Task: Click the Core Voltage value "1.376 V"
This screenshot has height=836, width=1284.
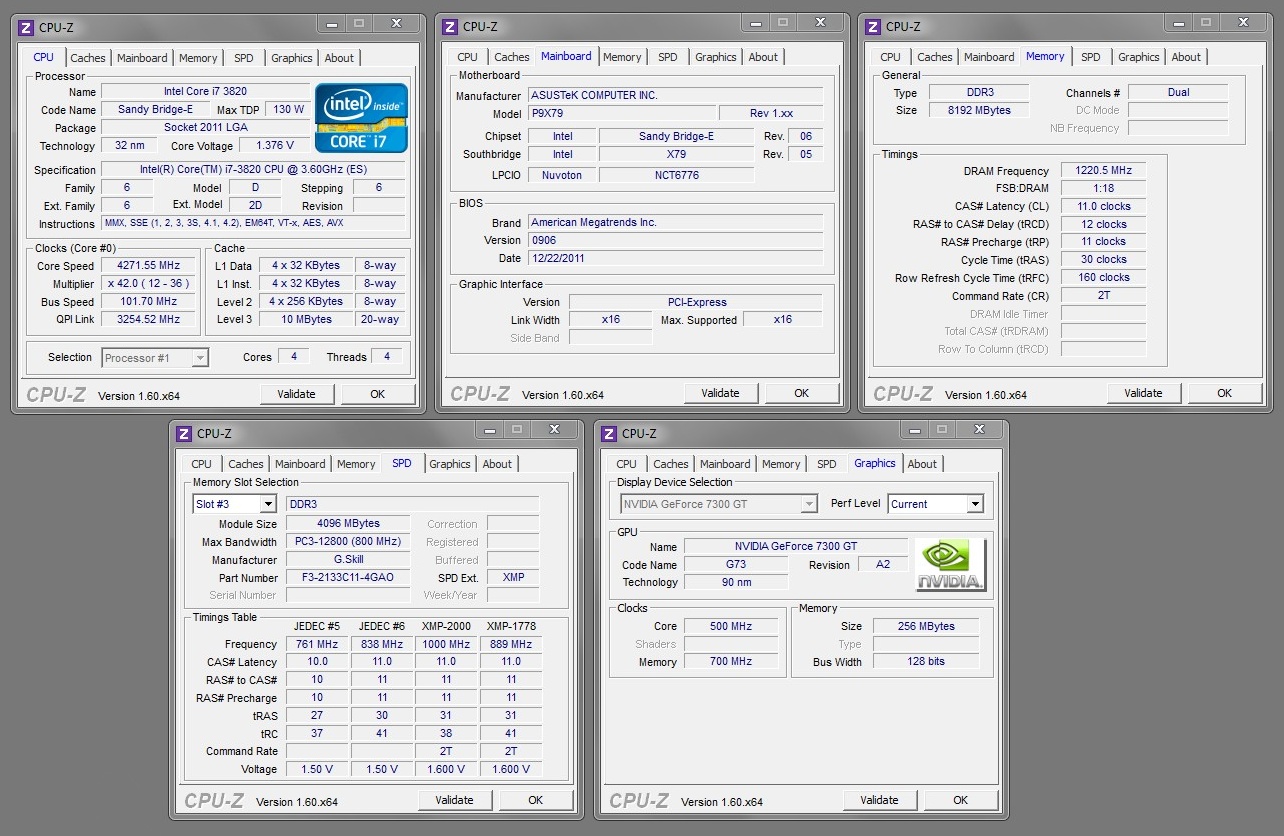Action: click(274, 146)
